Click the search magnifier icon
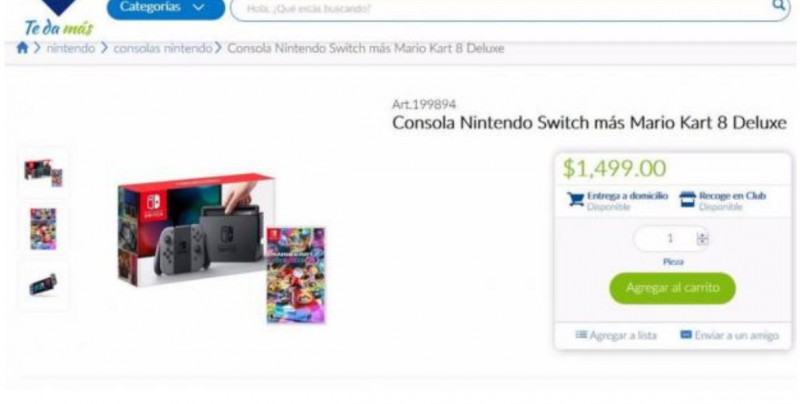Image resolution: width=800 pixels, height=404 pixels. pyautogui.click(x=779, y=6)
